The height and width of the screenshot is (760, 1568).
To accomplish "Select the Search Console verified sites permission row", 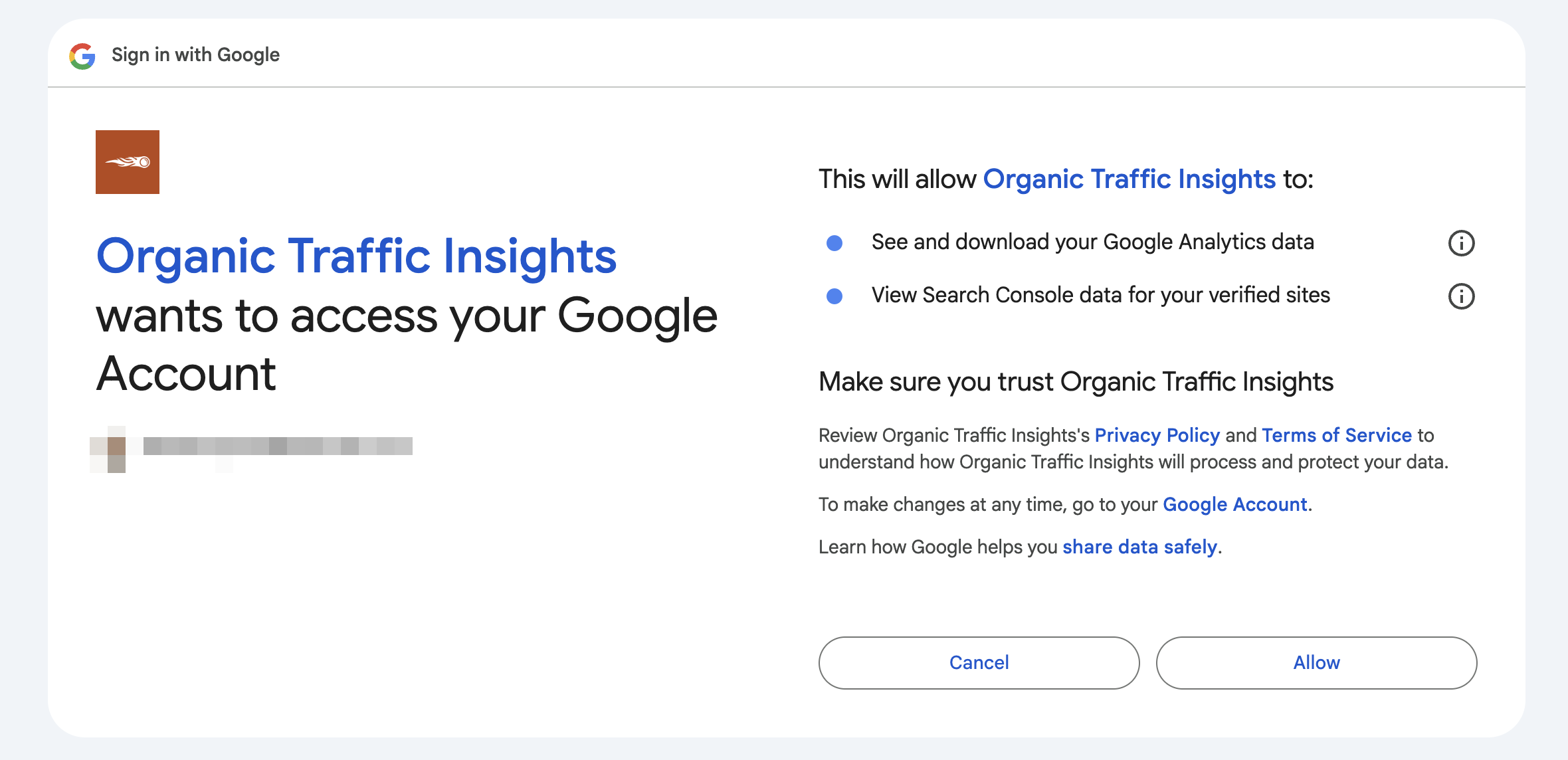I will [1100, 296].
